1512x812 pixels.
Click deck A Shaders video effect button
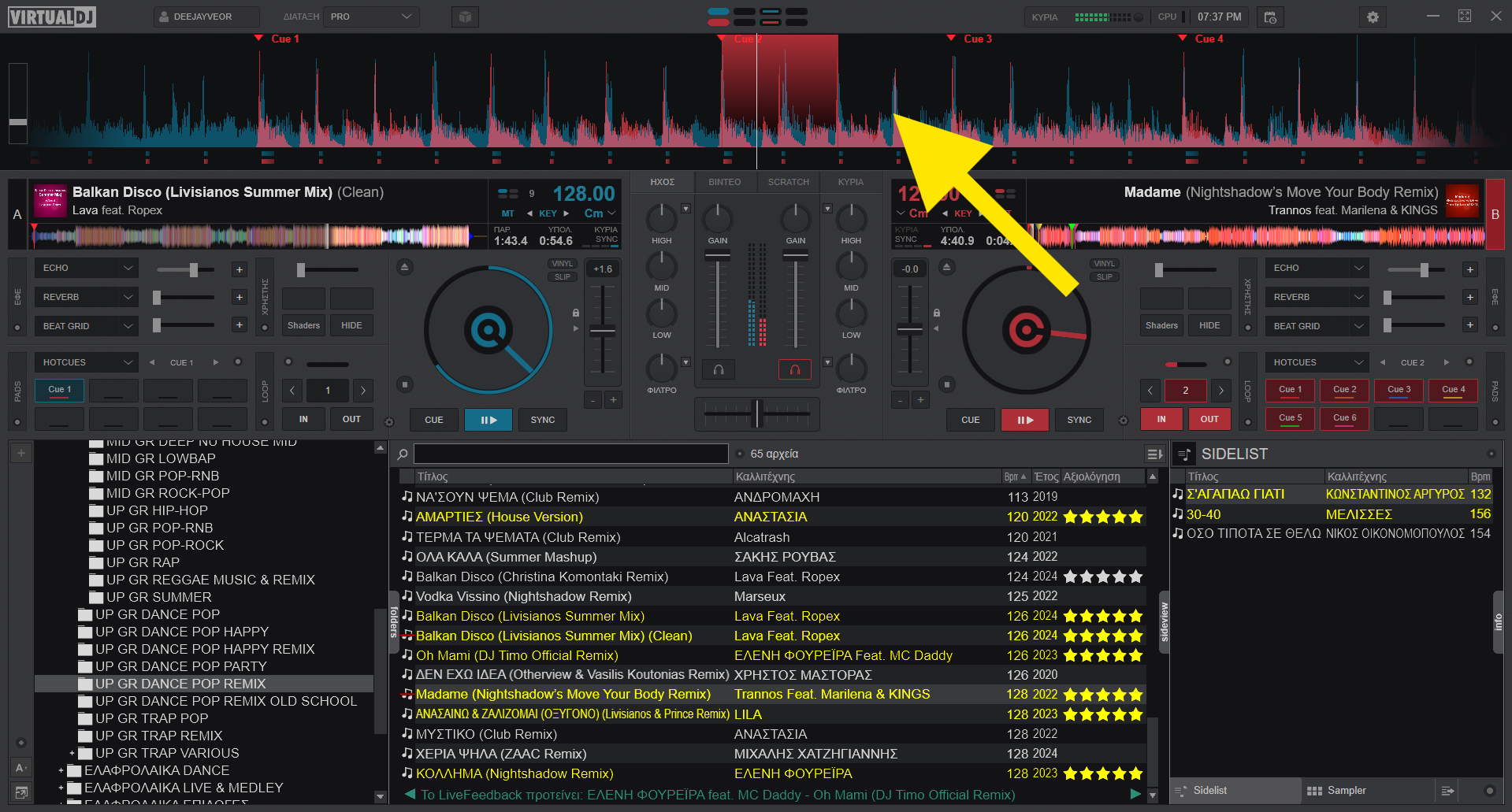tap(303, 325)
